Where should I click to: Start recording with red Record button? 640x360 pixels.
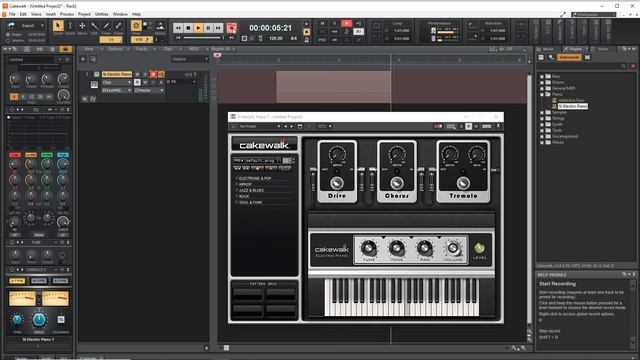(x=231, y=28)
